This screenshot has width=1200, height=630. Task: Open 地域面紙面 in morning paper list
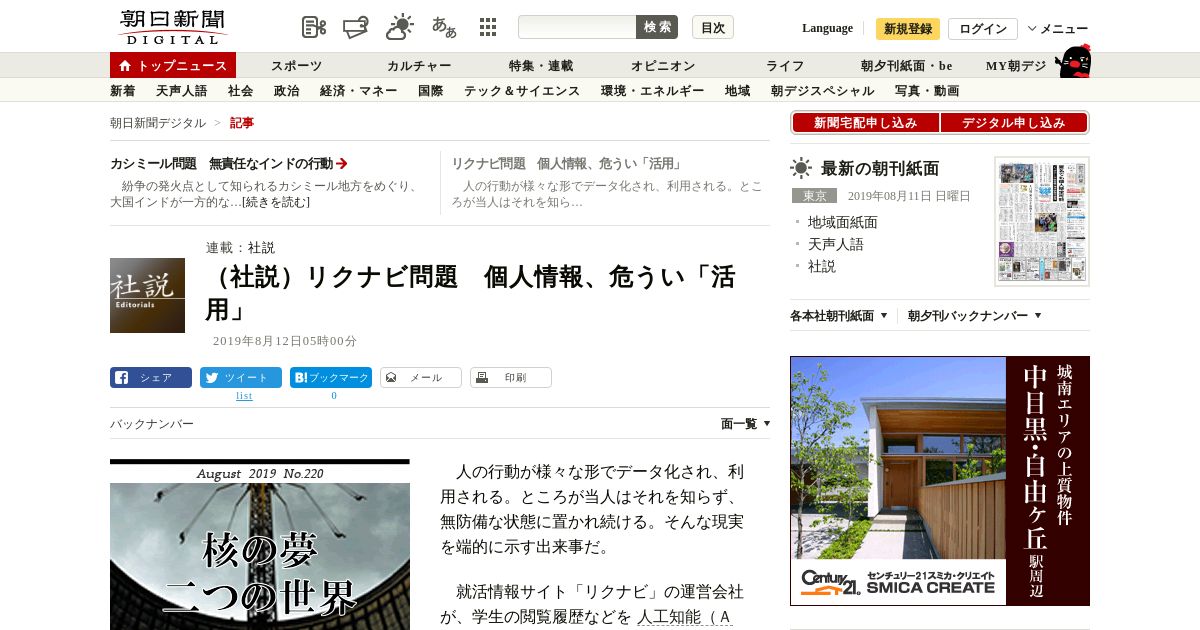[x=843, y=222]
